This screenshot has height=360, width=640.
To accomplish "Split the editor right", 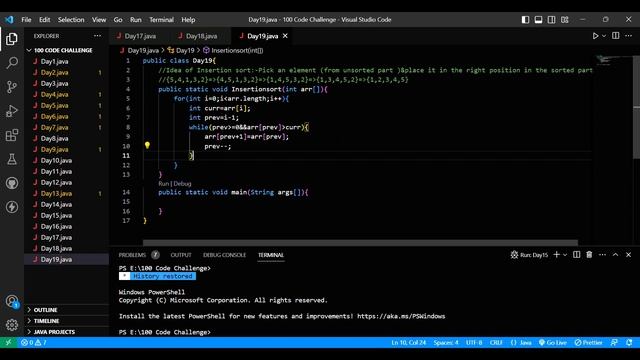I will coord(616,36).
